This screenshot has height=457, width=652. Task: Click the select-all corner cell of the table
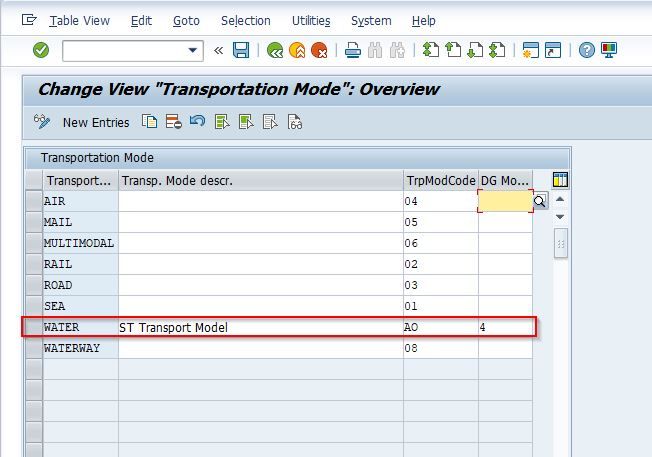click(34, 180)
